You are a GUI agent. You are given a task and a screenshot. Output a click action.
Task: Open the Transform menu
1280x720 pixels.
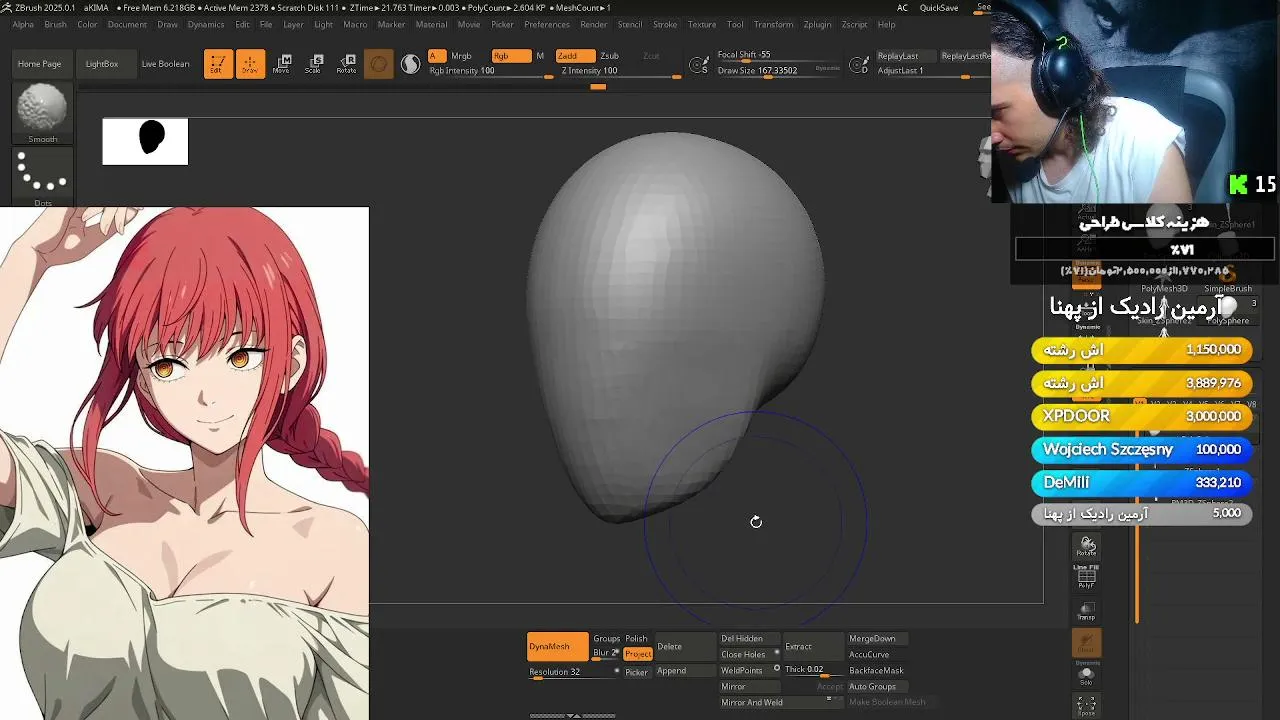[773, 24]
